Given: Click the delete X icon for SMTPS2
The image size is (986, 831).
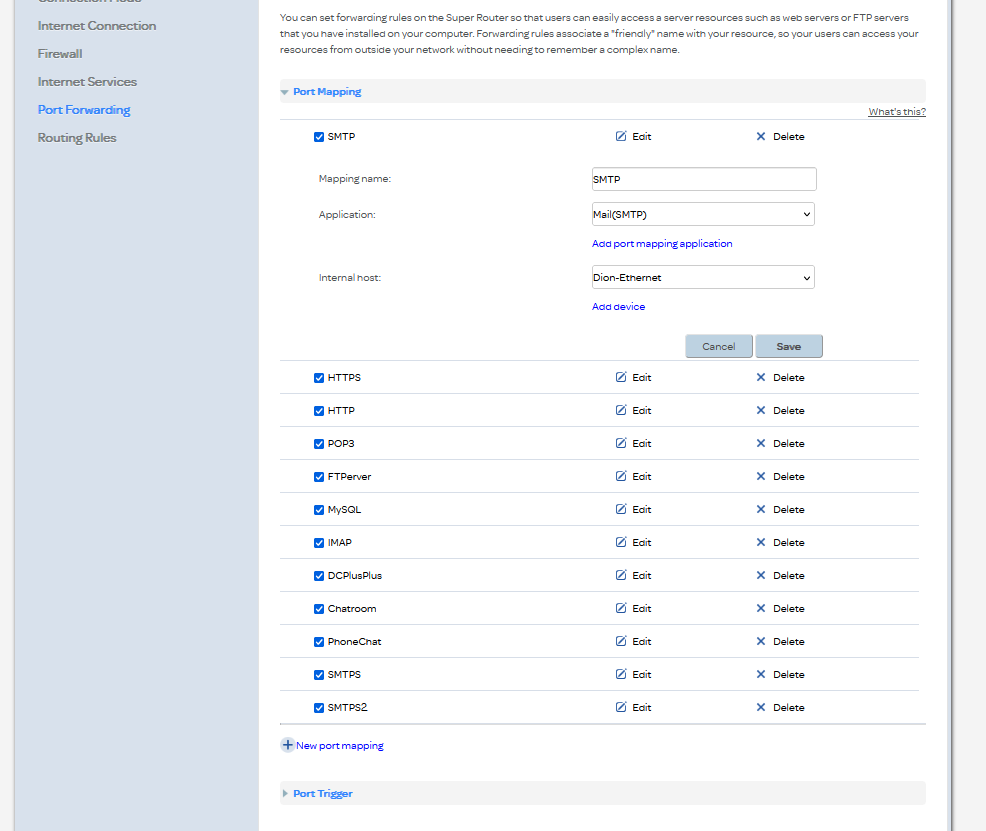Looking at the screenshot, I should [761, 708].
